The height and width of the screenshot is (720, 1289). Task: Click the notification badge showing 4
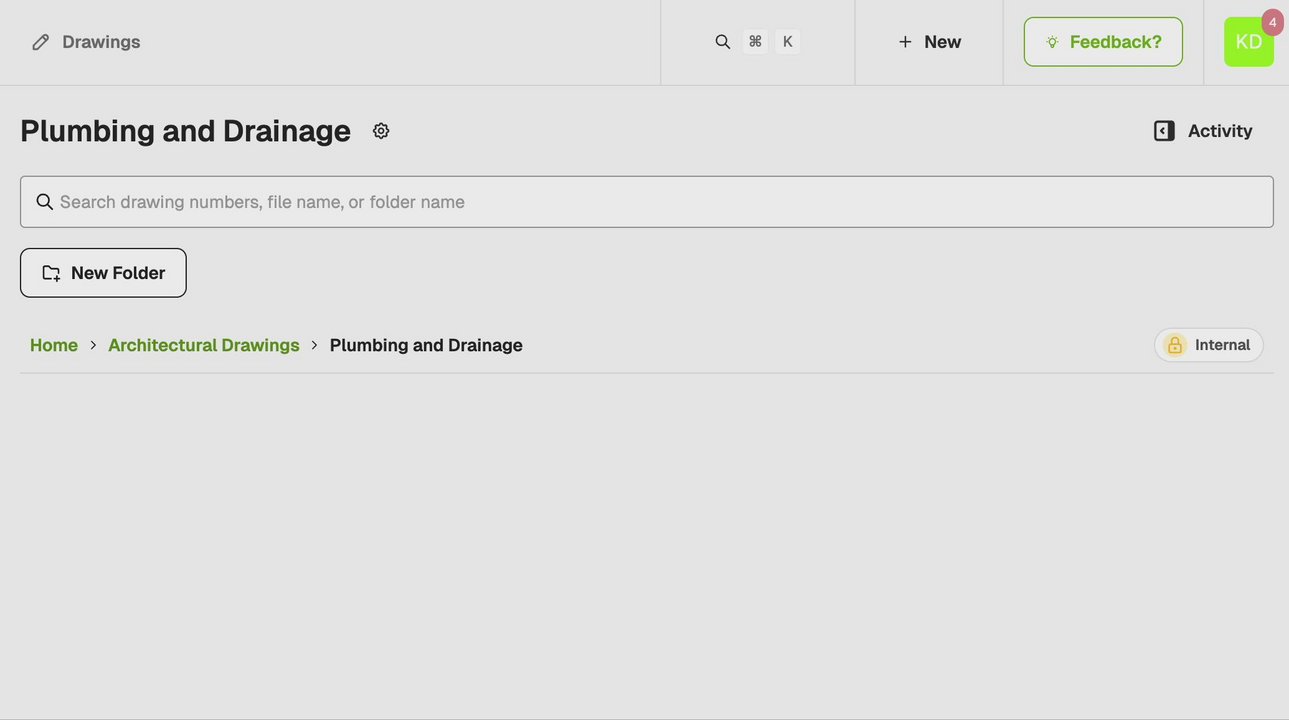(x=1272, y=22)
